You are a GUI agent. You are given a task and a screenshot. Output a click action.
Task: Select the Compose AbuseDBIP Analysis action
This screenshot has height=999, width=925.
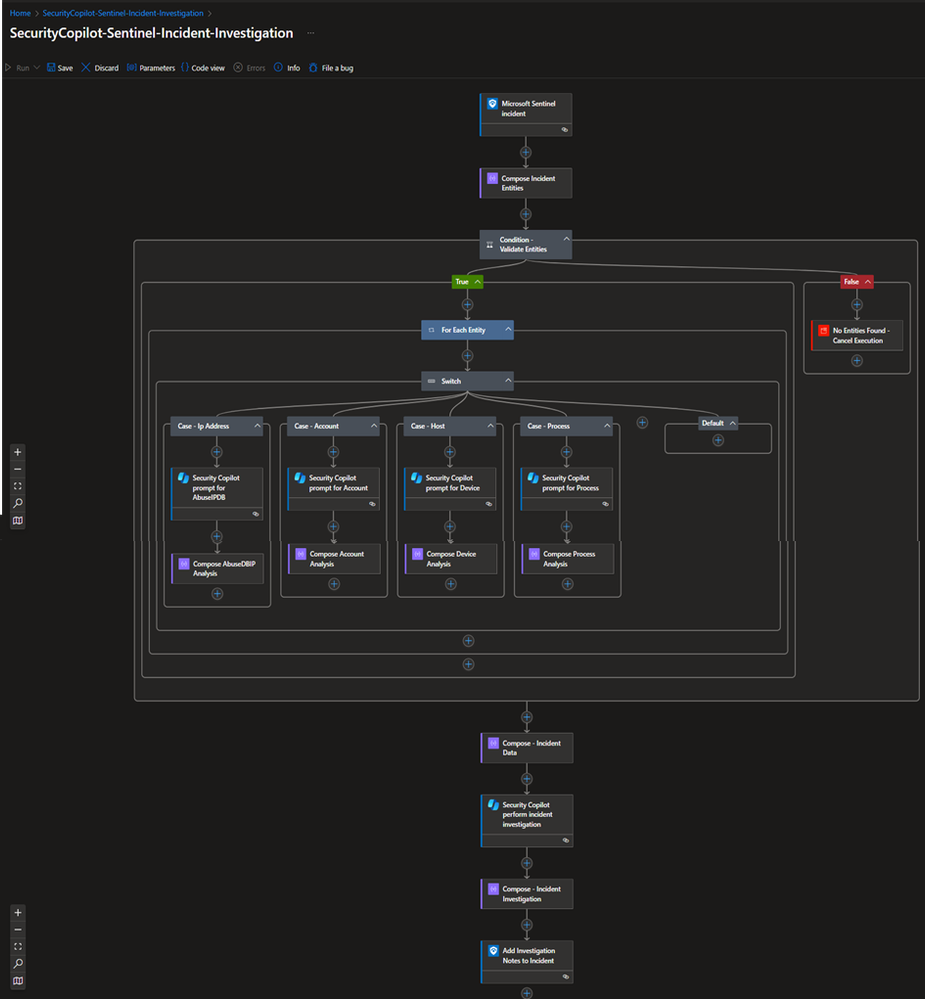click(217, 568)
